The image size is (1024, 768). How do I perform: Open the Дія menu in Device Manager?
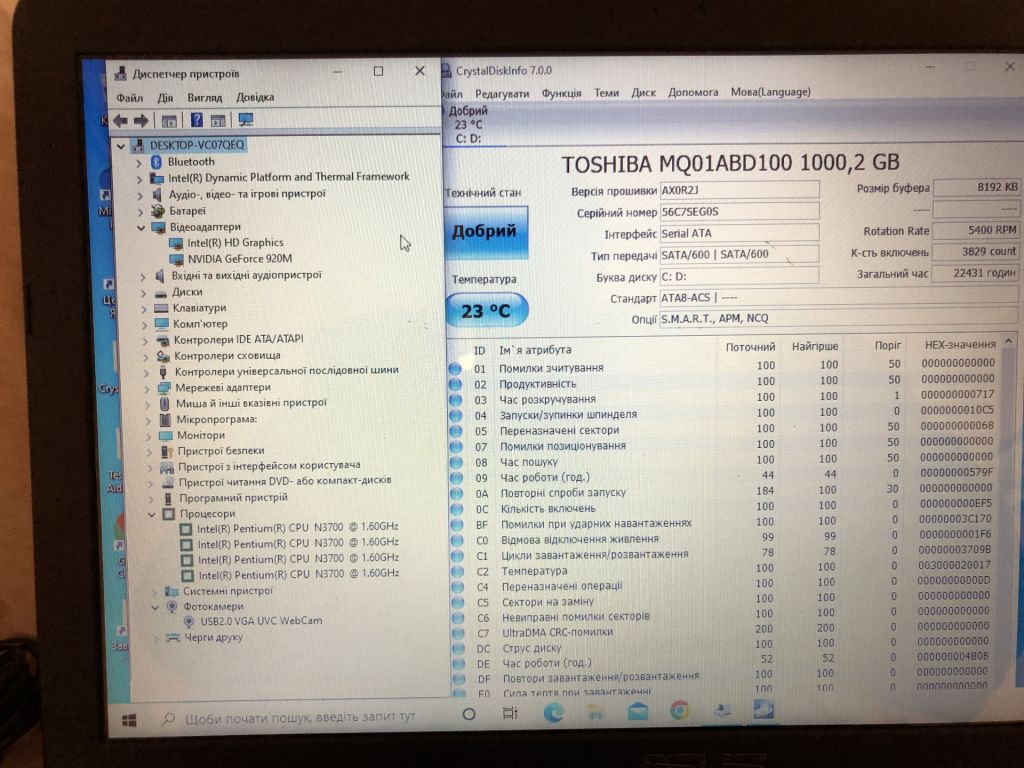point(165,98)
